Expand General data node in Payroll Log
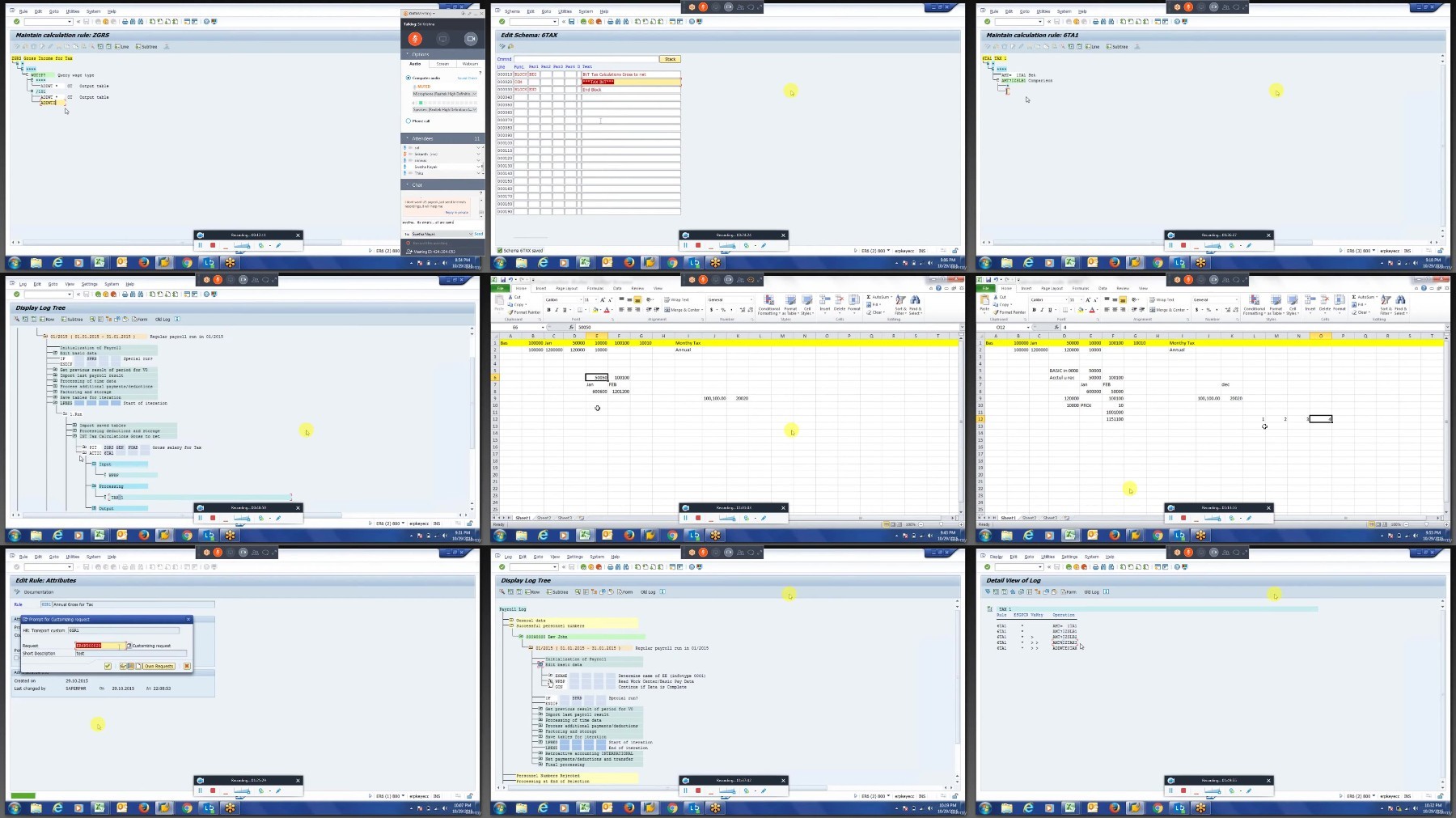 coord(512,620)
